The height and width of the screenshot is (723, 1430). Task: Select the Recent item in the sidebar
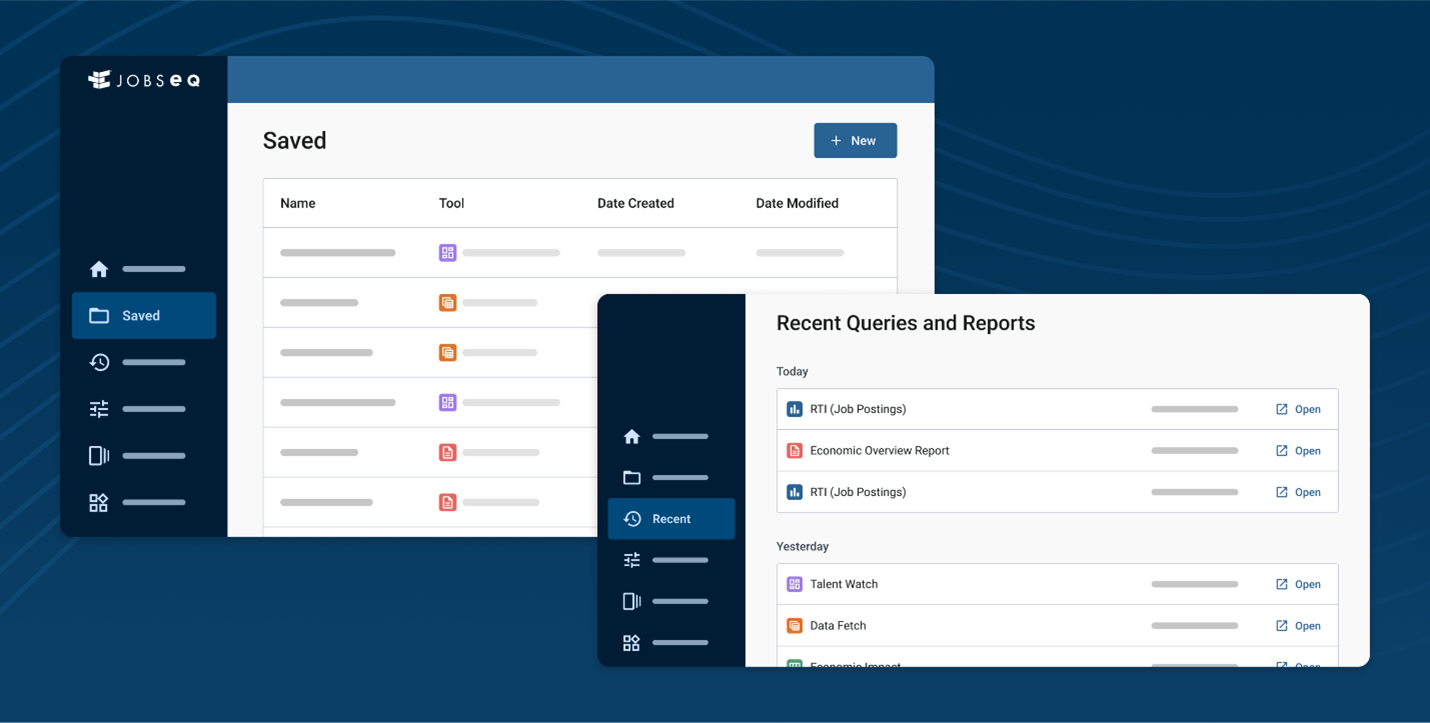tap(671, 519)
